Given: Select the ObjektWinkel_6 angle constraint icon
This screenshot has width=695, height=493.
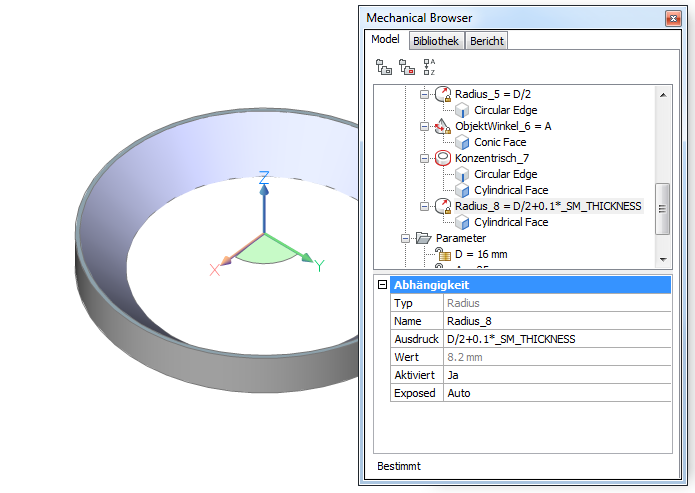Looking at the screenshot, I should [x=443, y=127].
